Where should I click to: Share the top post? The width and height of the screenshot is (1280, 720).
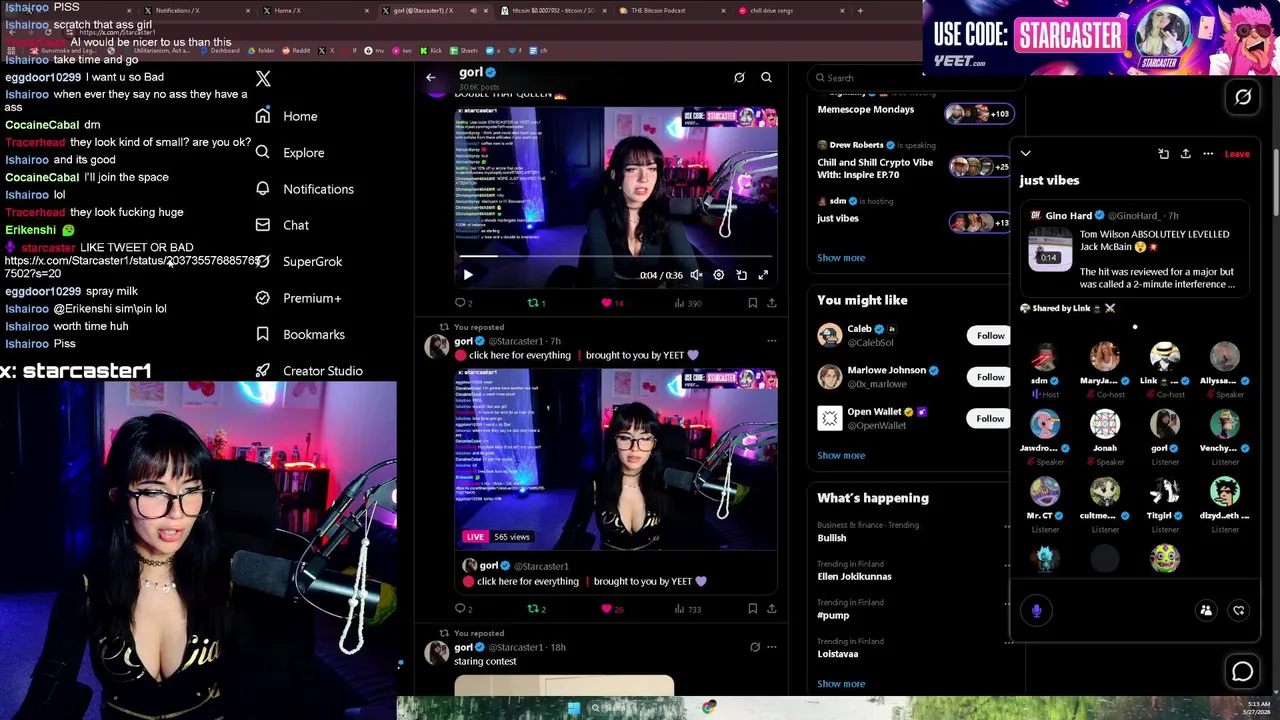coord(771,303)
